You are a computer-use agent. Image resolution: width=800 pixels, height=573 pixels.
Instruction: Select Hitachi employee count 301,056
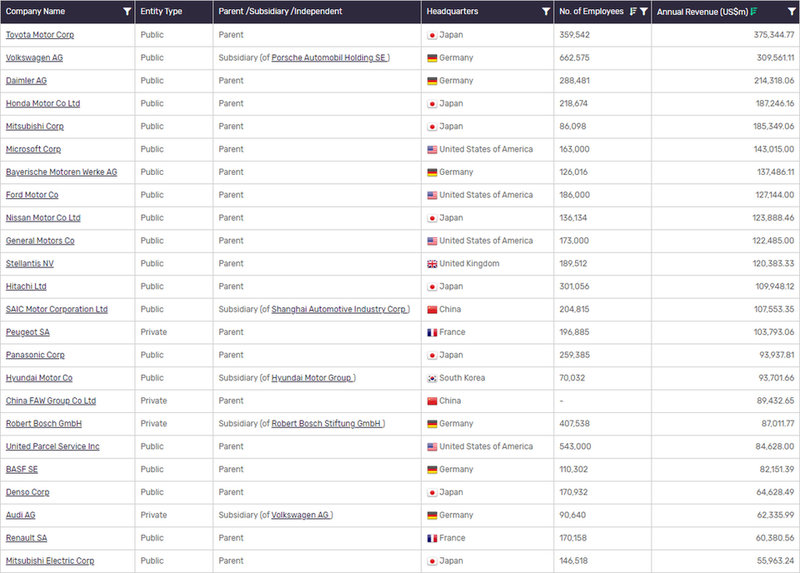pos(574,286)
